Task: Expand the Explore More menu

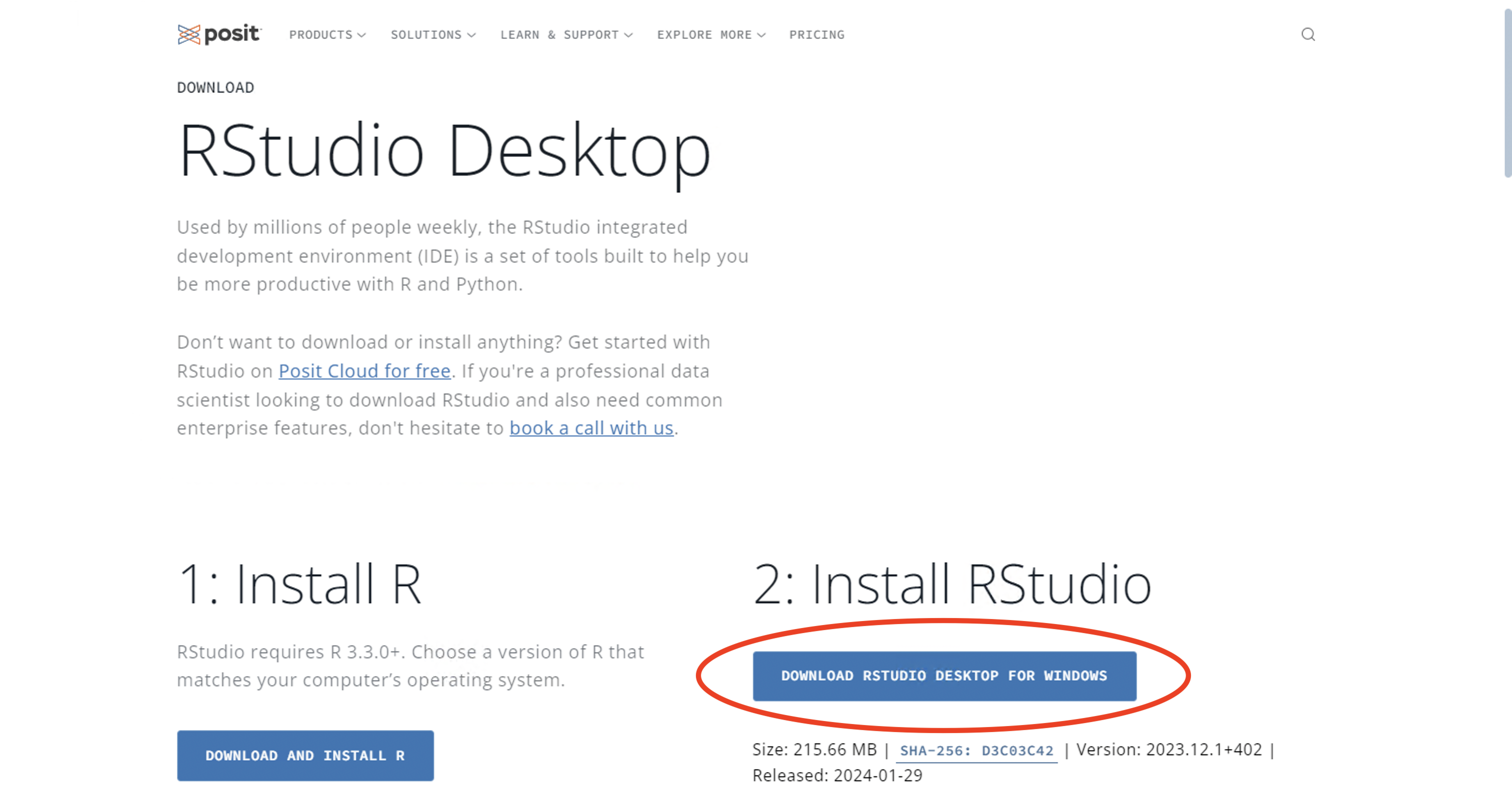Action: click(x=711, y=34)
